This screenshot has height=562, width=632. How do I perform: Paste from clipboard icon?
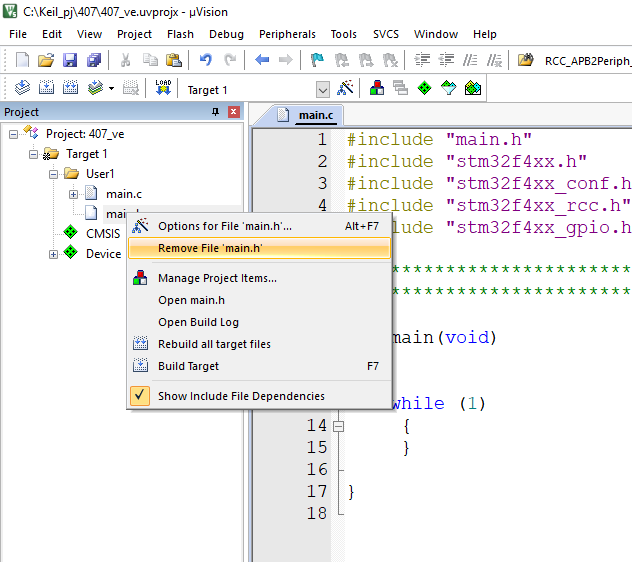pos(174,60)
